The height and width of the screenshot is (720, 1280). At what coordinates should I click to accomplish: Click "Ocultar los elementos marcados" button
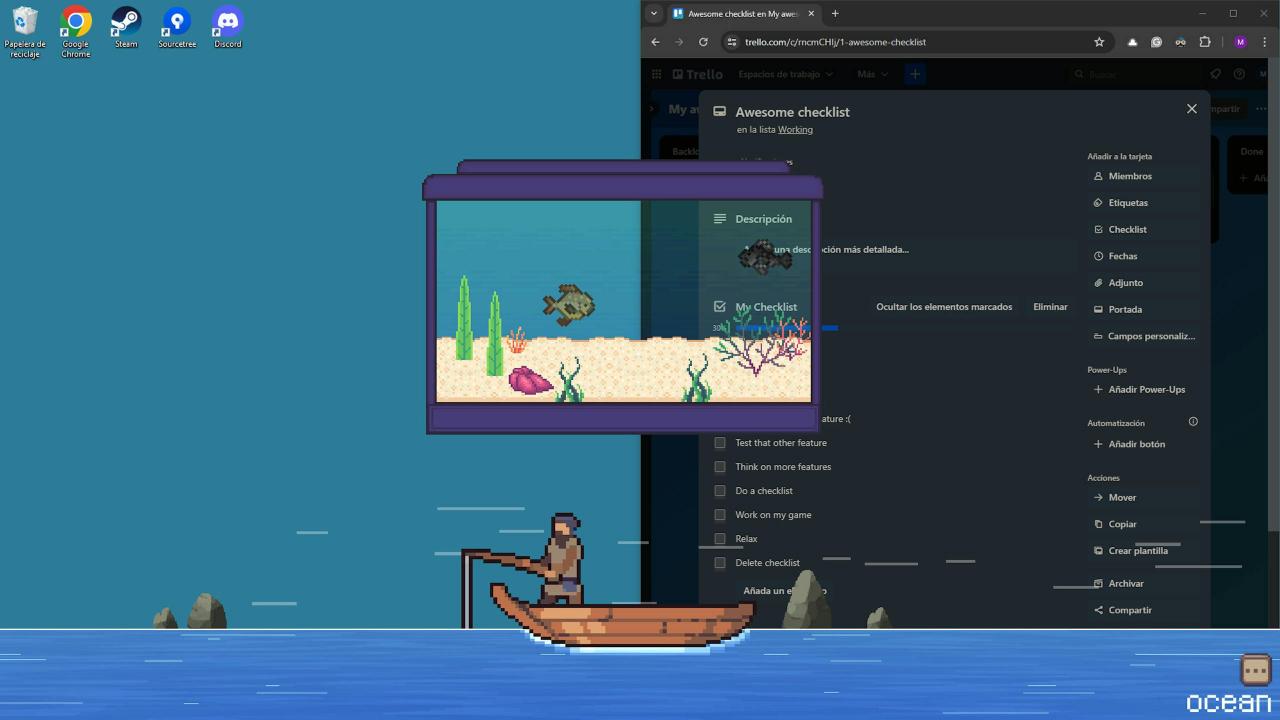click(944, 307)
